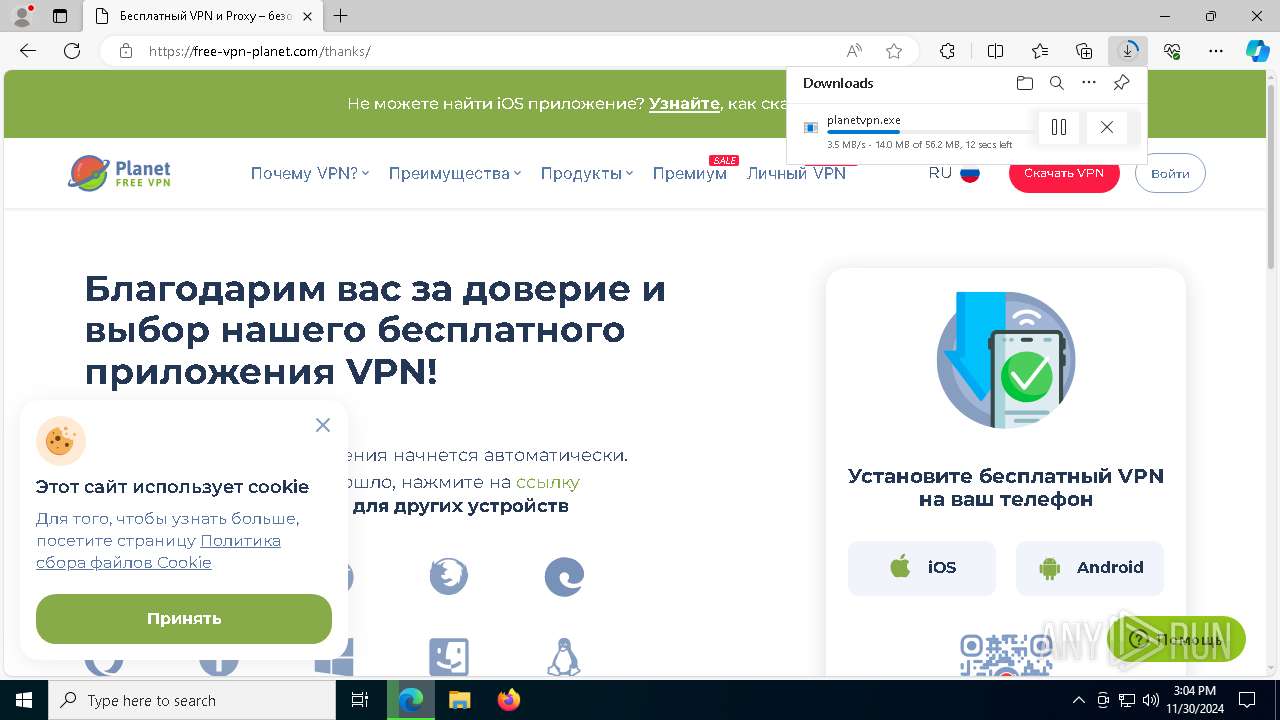The width and height of the screenshot is (1280, 720).
Task: Pin the Downloads panel
Action: point(1121,83)
